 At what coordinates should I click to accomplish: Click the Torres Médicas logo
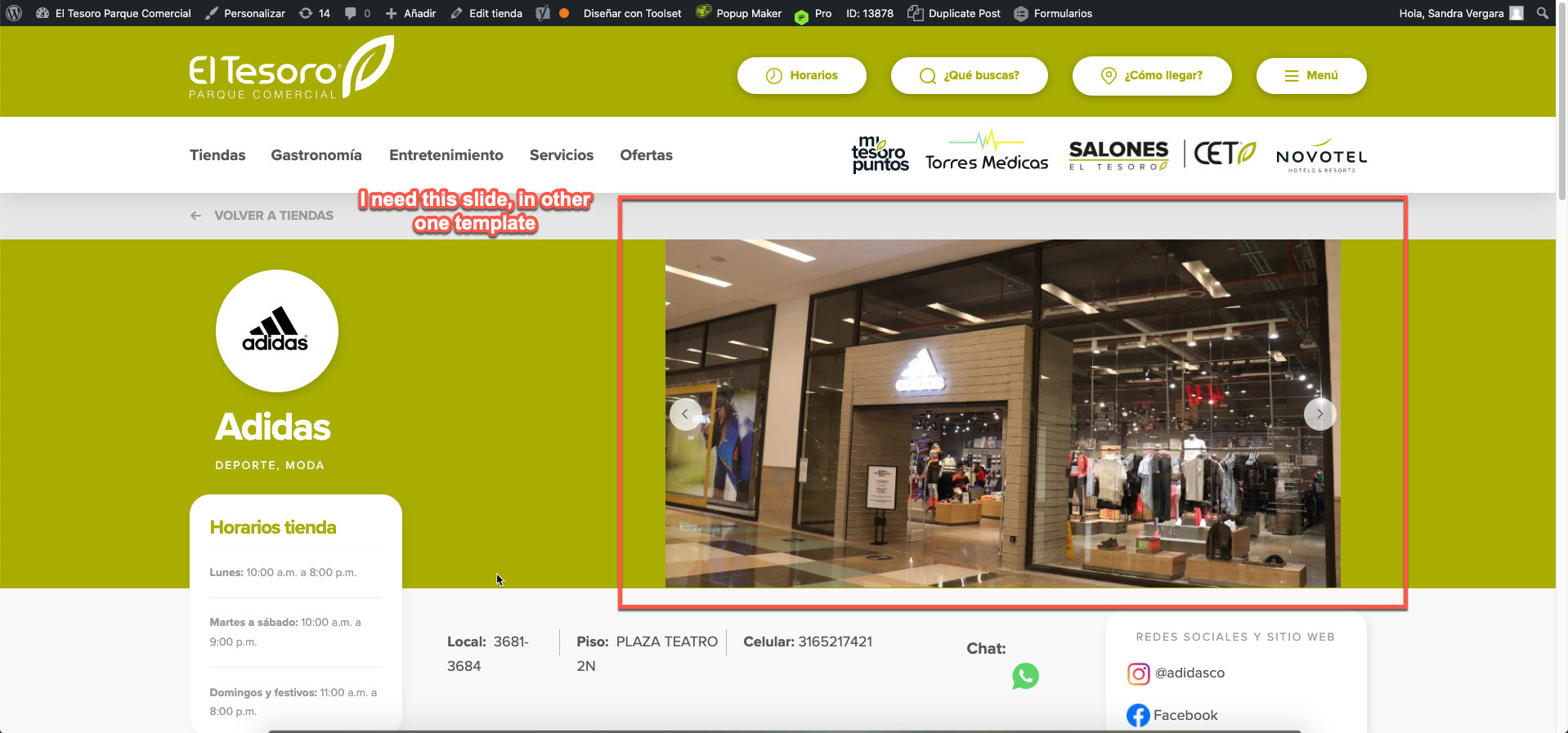987,152
